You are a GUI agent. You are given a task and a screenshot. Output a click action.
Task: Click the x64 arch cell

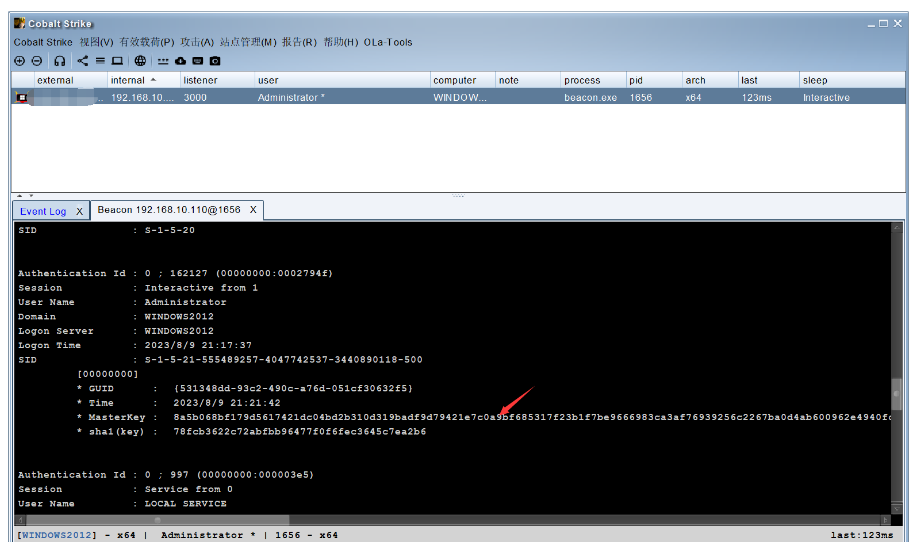(x=693, y=97)
